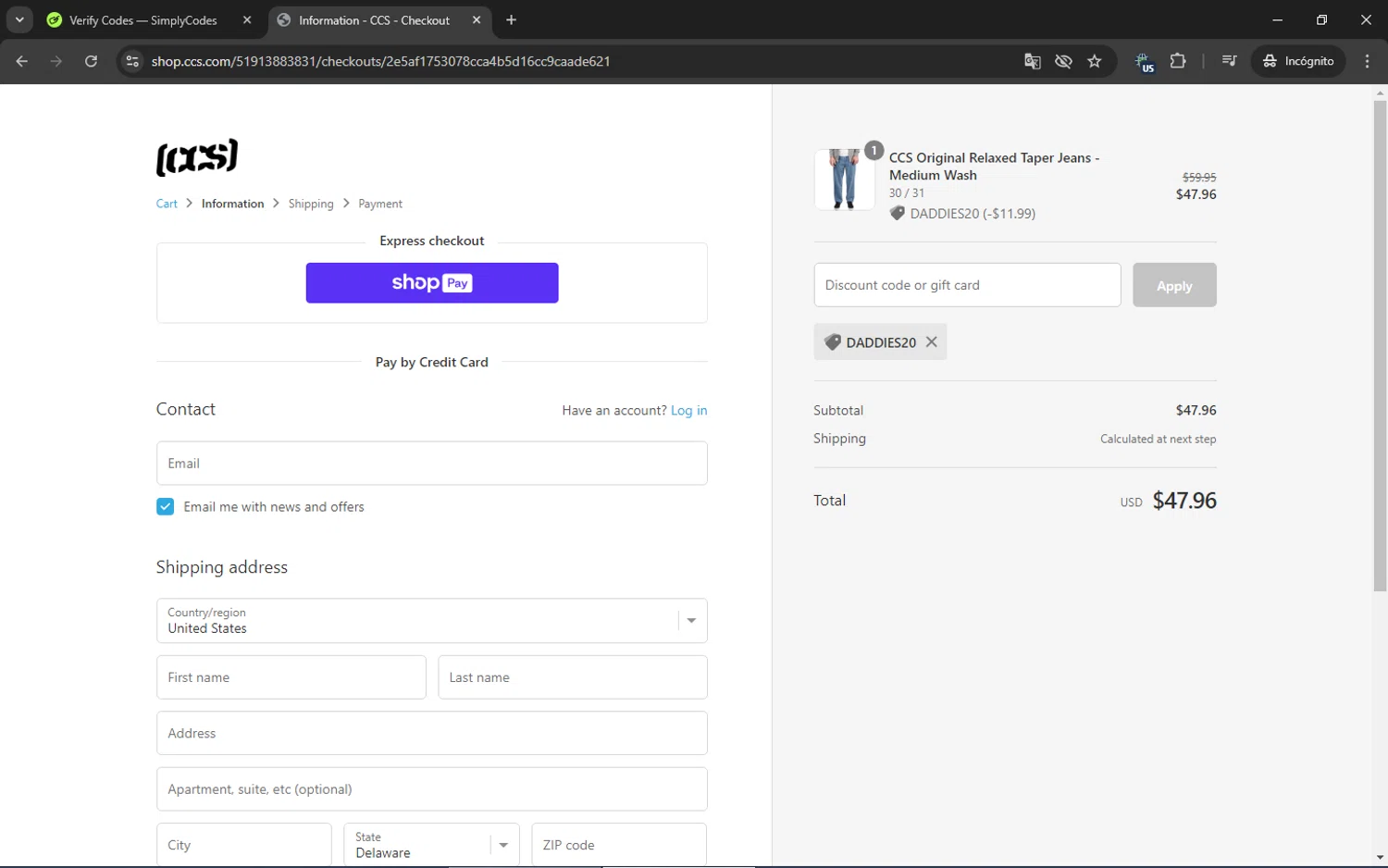Click the Apply discount button

click(x=1174, y=285)
